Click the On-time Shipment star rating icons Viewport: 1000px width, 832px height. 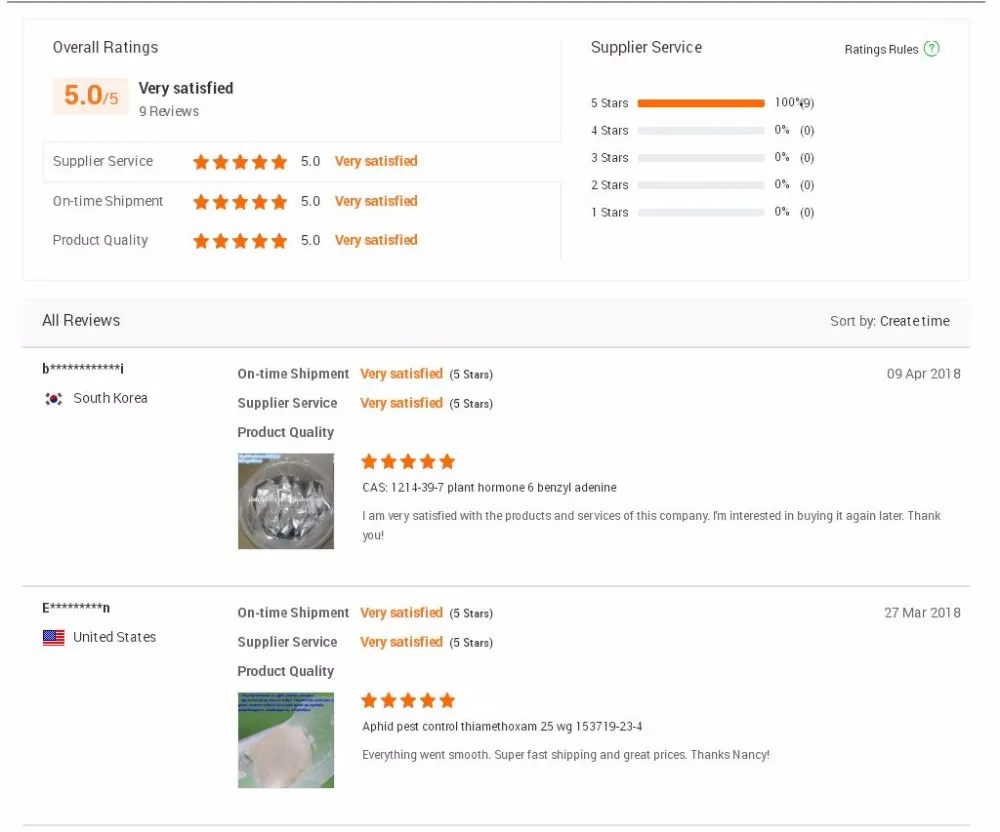[240, 202]
